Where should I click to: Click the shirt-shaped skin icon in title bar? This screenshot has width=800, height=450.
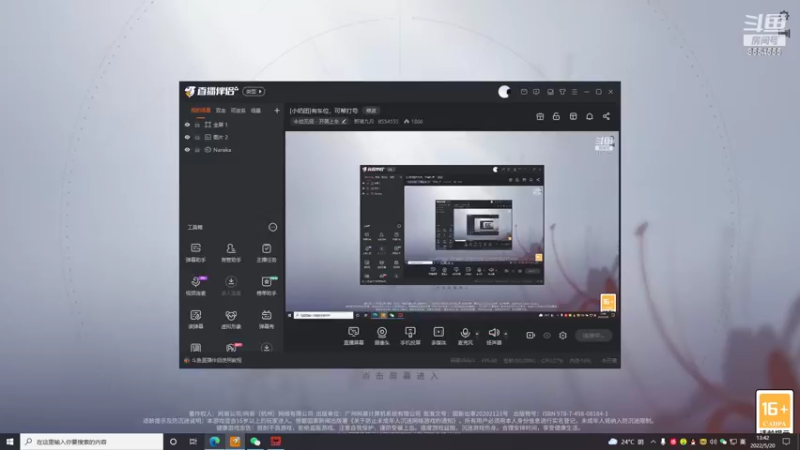point(562,92)
